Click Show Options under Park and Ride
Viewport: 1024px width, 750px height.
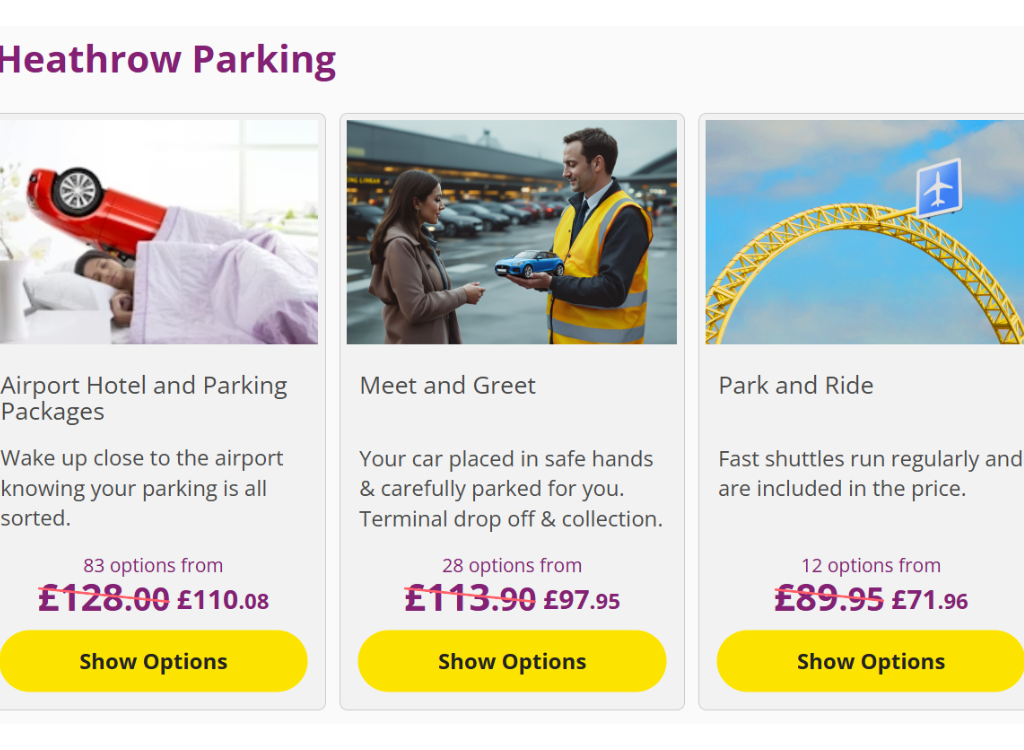point(871,661)
